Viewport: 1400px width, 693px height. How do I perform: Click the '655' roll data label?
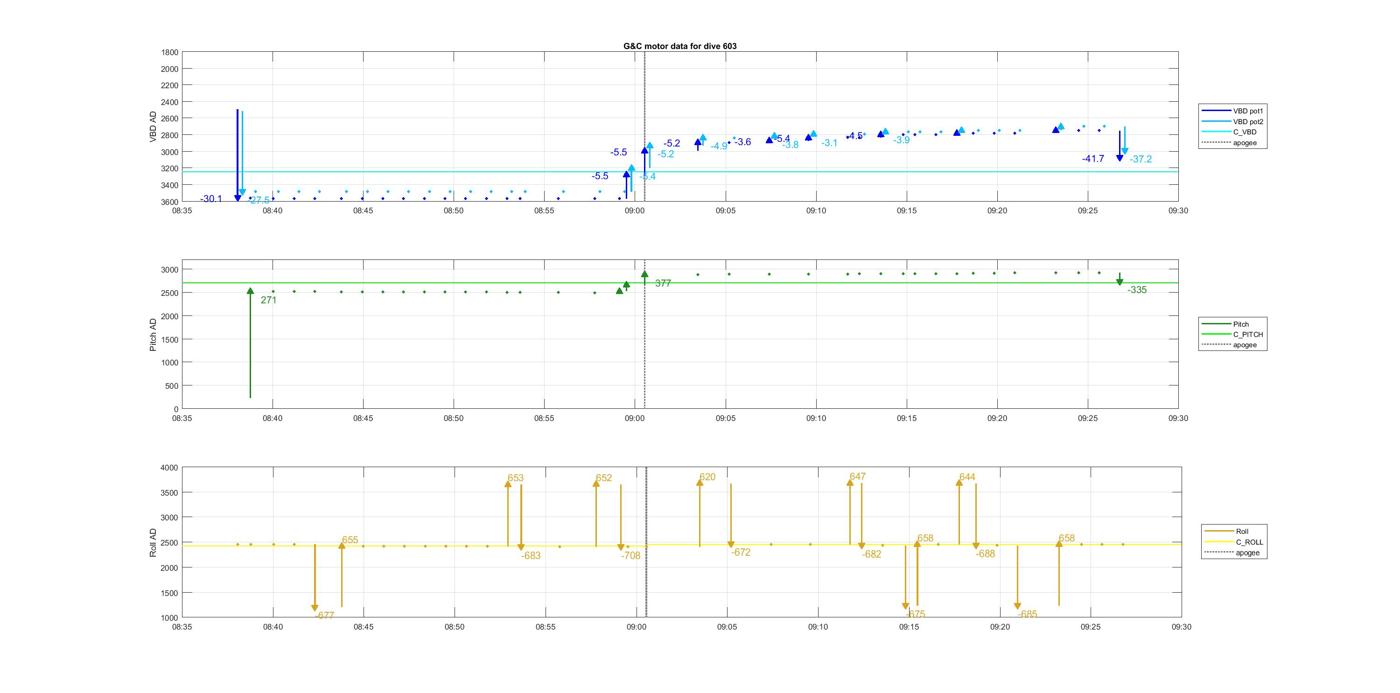(350, 540)
